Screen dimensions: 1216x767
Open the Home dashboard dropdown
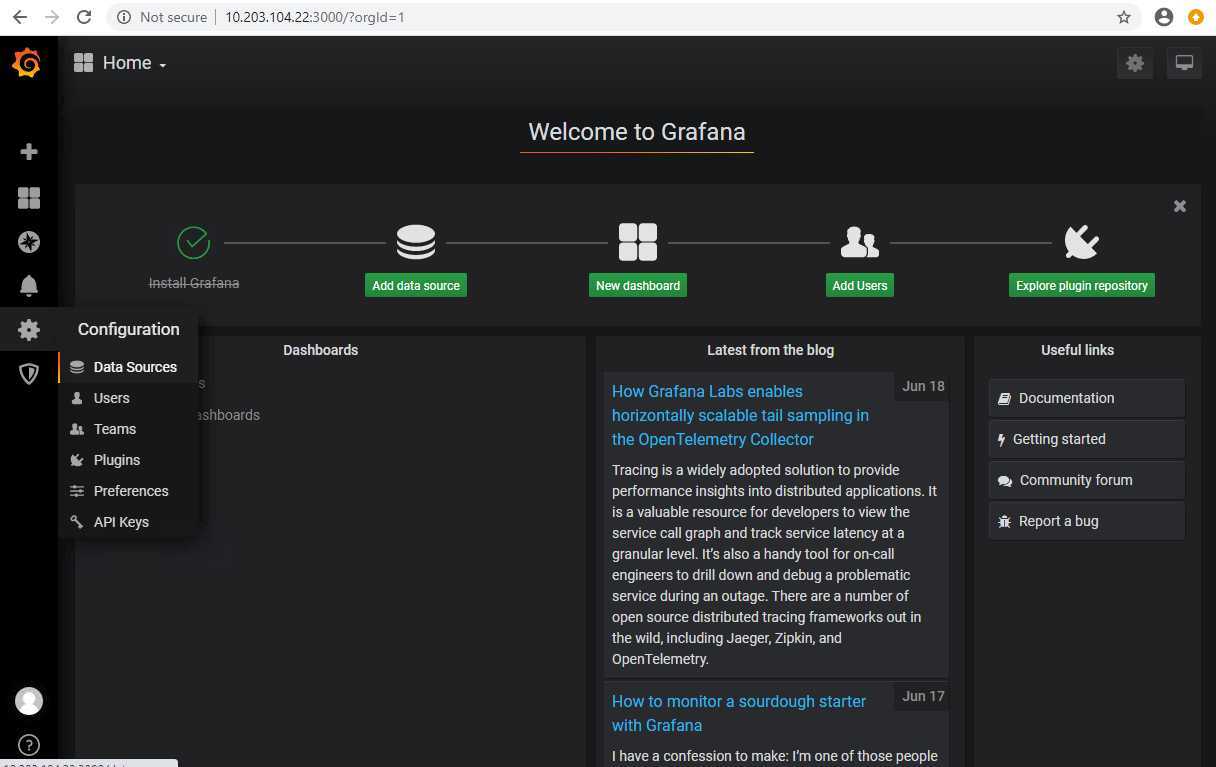tap(120, 63)
